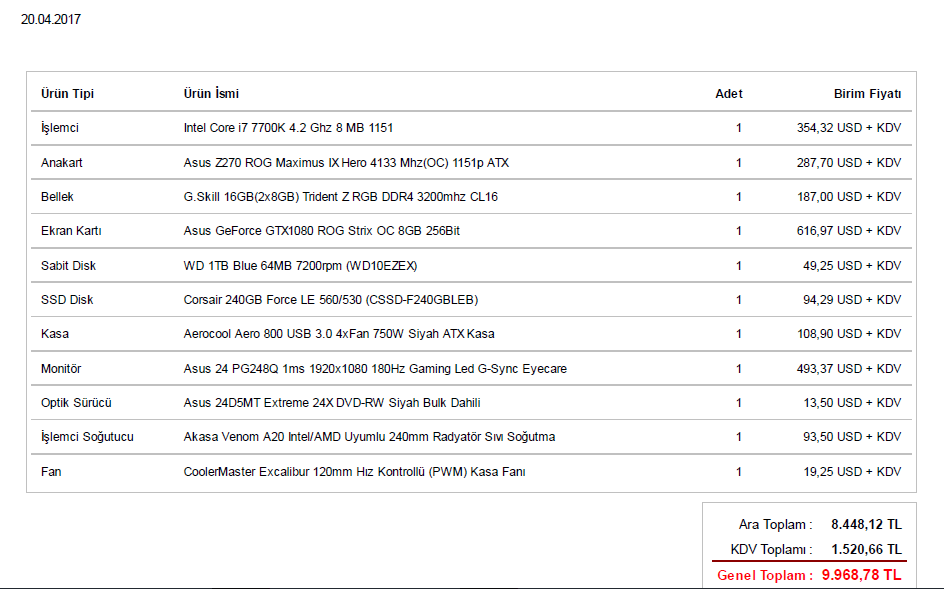Click the 108,90 USD + KDV price
Image resolution: width=944 pixels, height=589 pixels.
[x=849, y=334]
